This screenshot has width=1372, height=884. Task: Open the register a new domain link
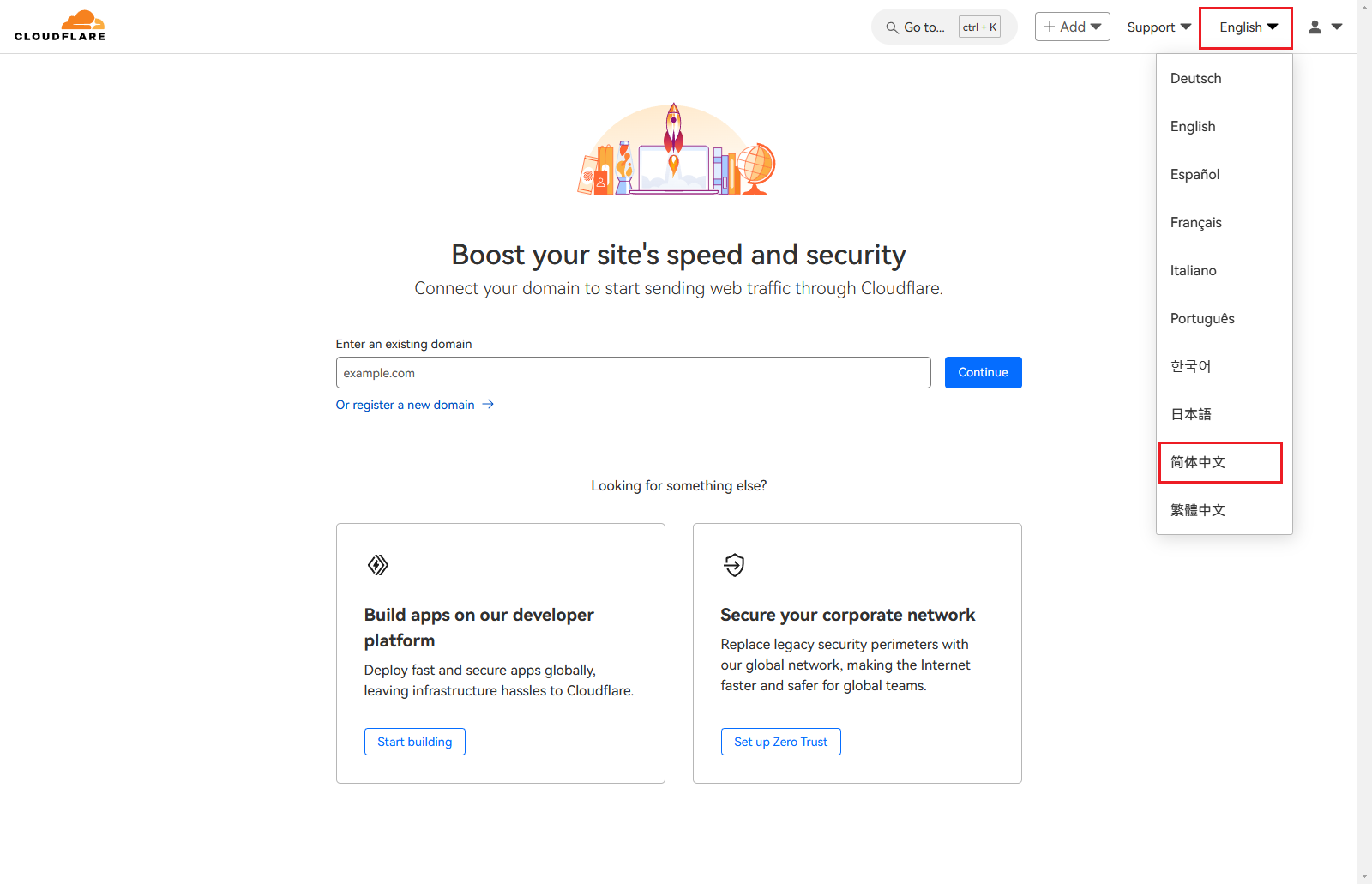[x=404, y=404]
